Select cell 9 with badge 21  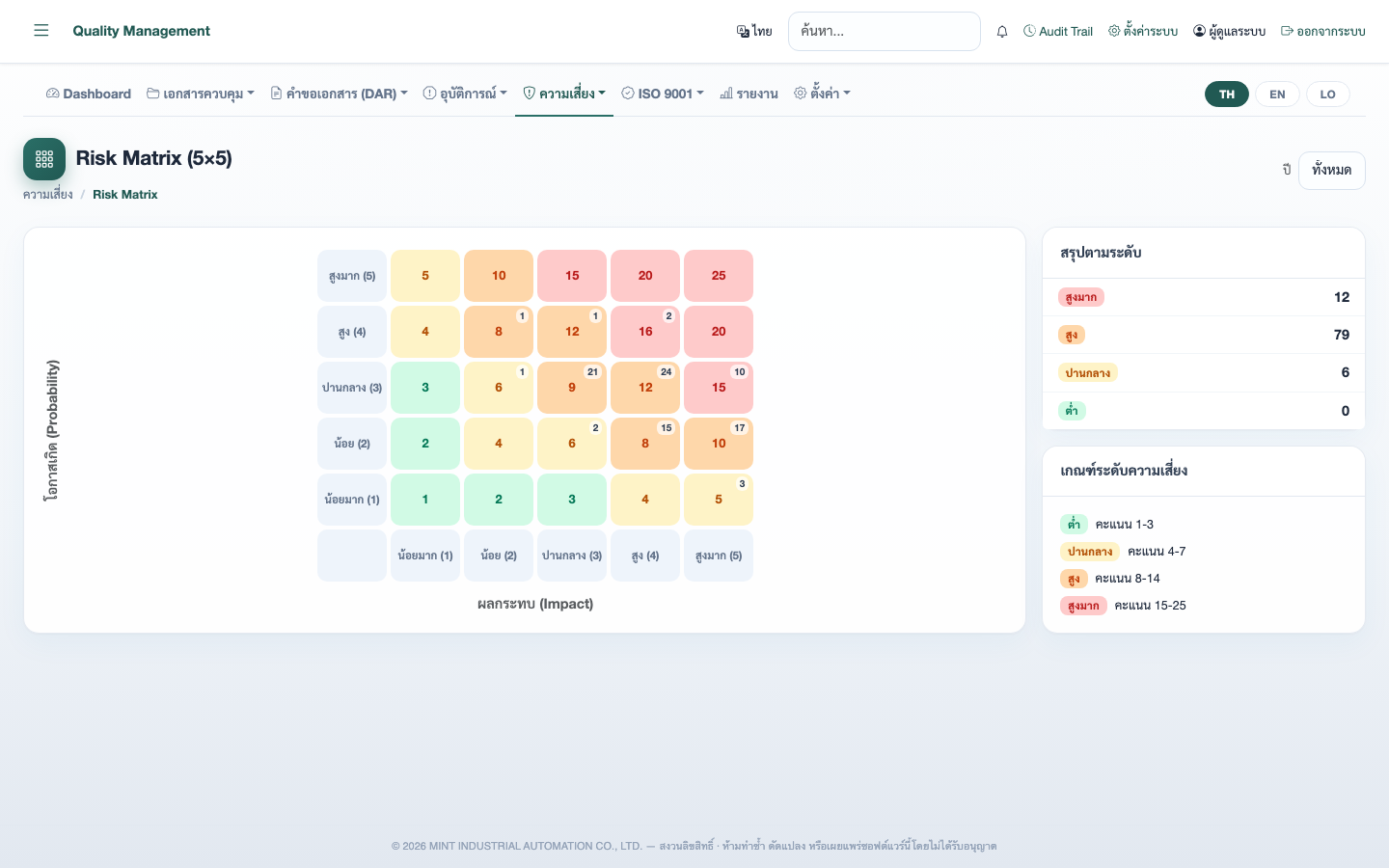point(572,388)
